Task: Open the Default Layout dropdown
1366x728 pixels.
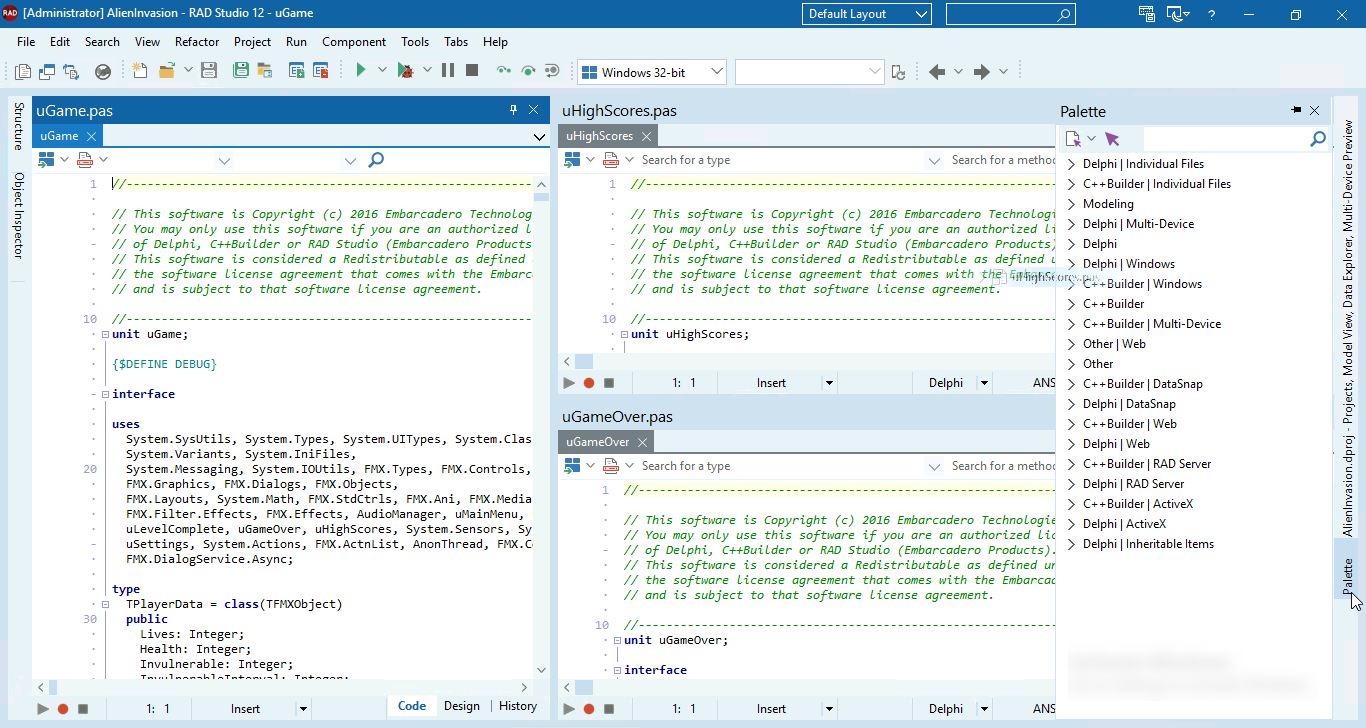Action: pyautogui.click(x=866, y=14)
